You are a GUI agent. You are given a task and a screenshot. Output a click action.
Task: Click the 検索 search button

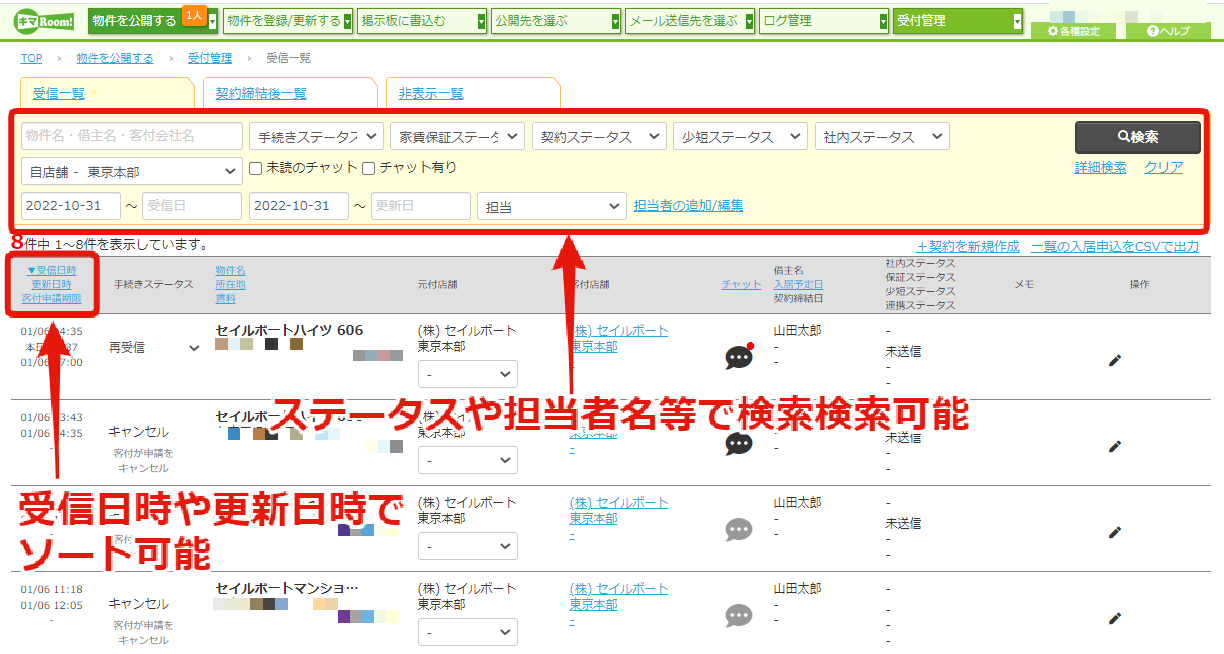point(1138,137)
